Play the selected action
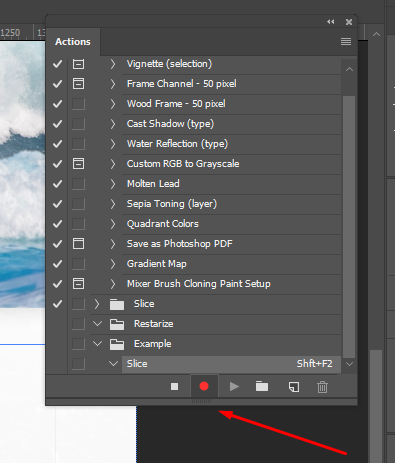 [x=234, y=387]
